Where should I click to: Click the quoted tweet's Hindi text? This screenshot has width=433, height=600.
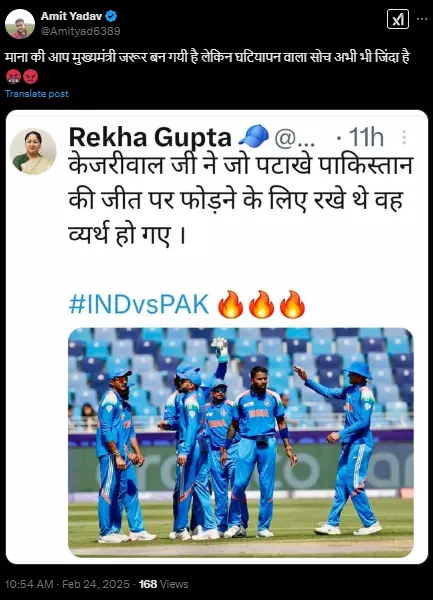coord(241,200)
